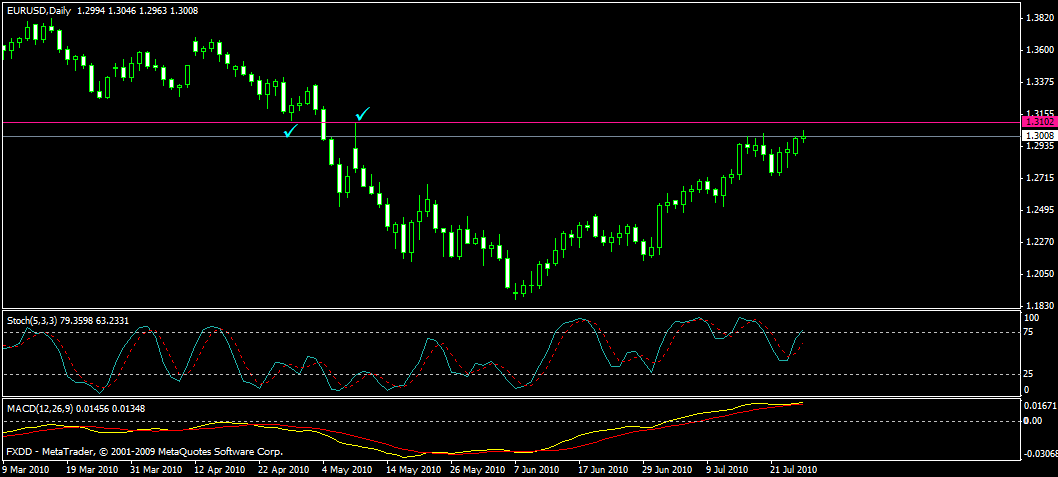Select the 4 May 2010 date label
Screen dimensions: 1058x477
(346, 468)
